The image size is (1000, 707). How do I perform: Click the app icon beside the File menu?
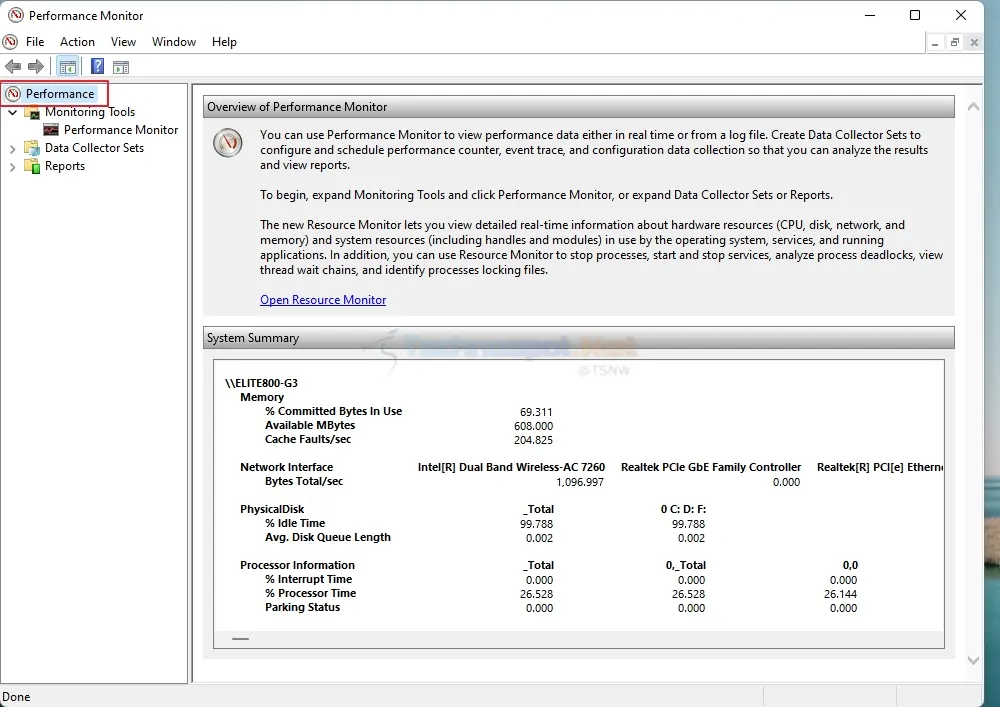click(x=10, y=42)
